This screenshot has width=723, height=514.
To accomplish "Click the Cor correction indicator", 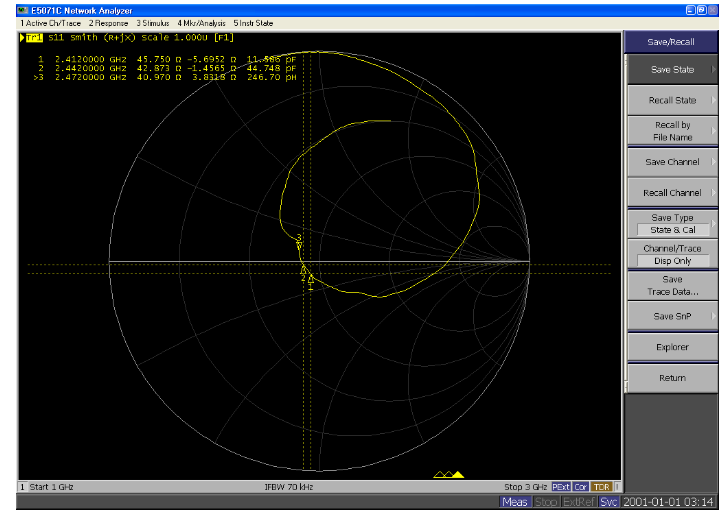I will [x=581, y=487].
